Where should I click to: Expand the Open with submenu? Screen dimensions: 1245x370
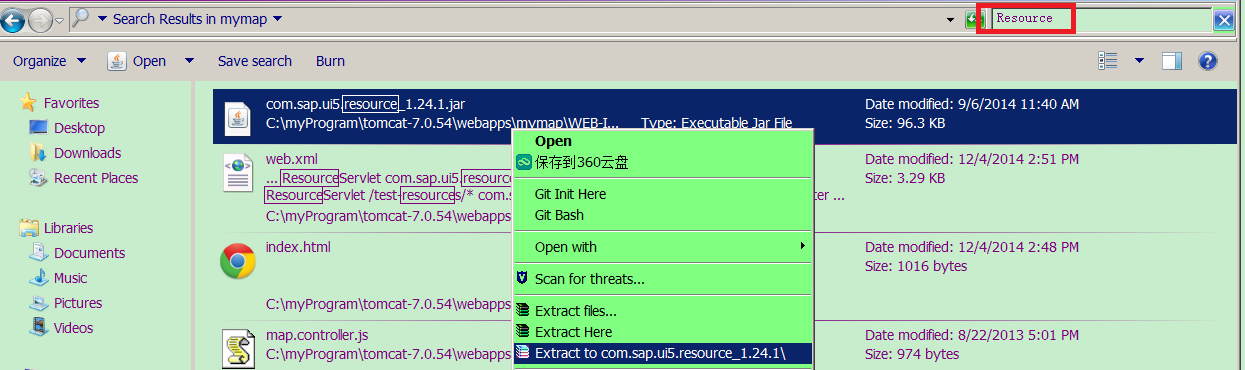pos(663,247)
